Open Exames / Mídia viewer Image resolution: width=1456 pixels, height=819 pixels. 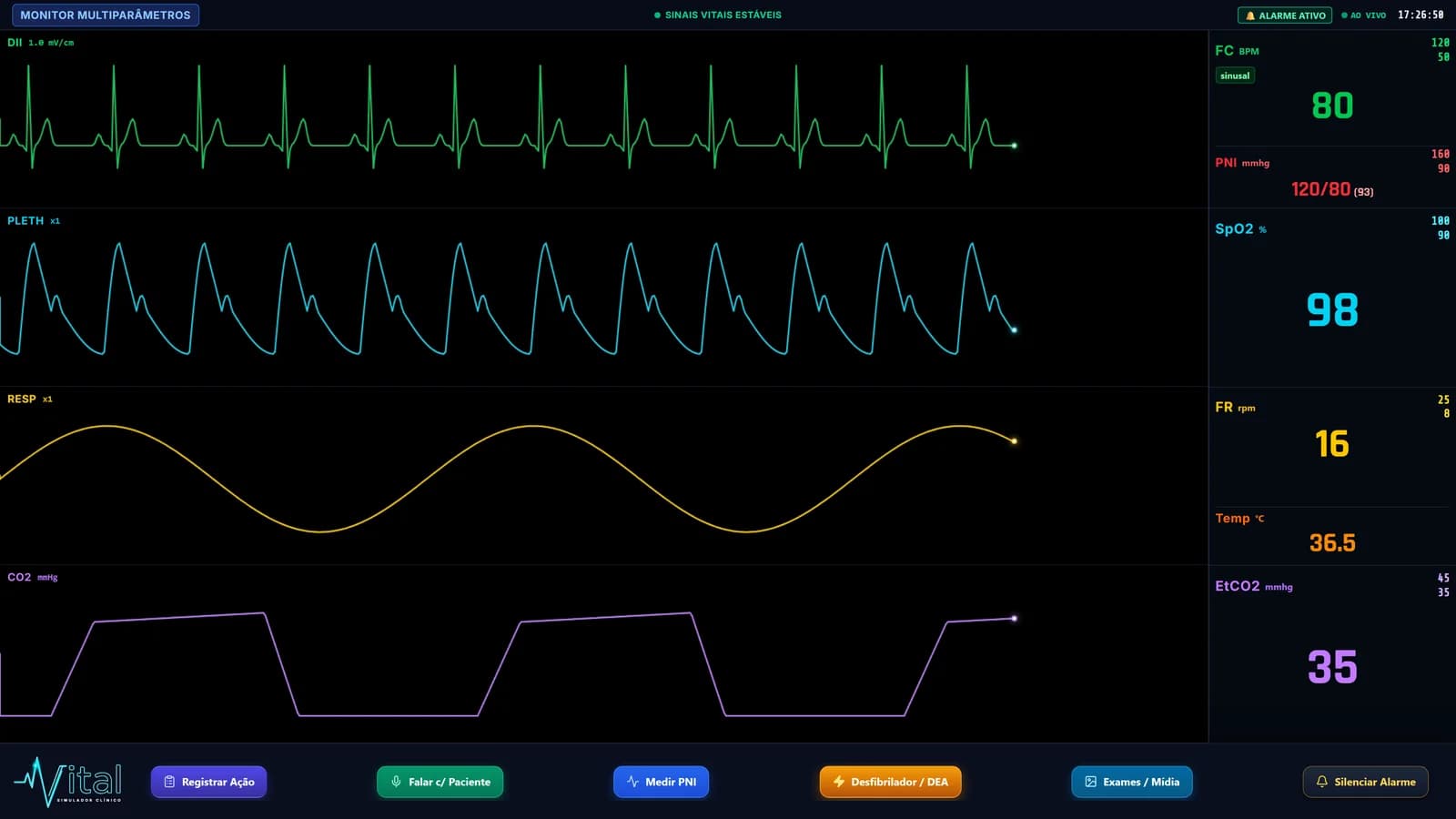click(x=1131, y=782)
